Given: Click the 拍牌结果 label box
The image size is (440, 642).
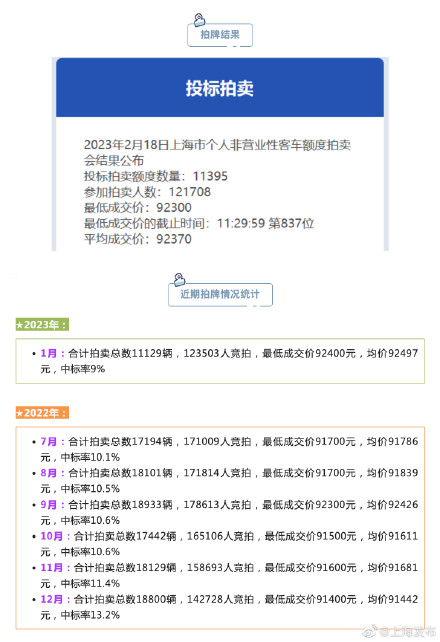Looking at the screenshot, I should (220, 35).
